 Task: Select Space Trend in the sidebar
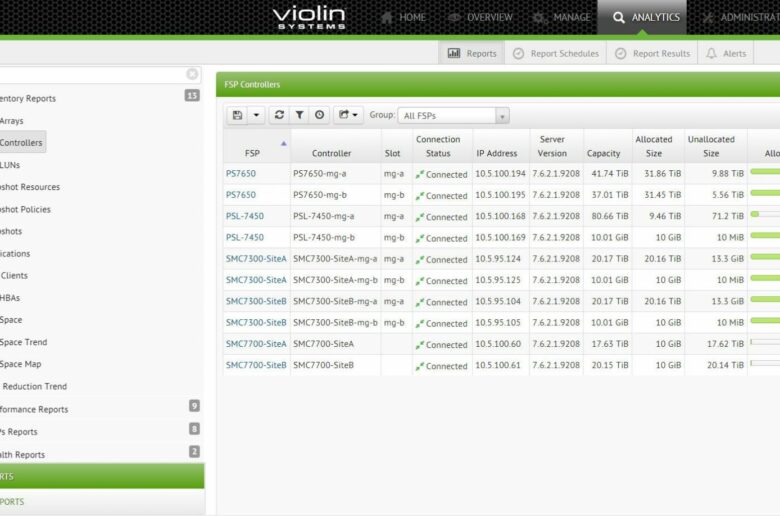pos(23,342)
